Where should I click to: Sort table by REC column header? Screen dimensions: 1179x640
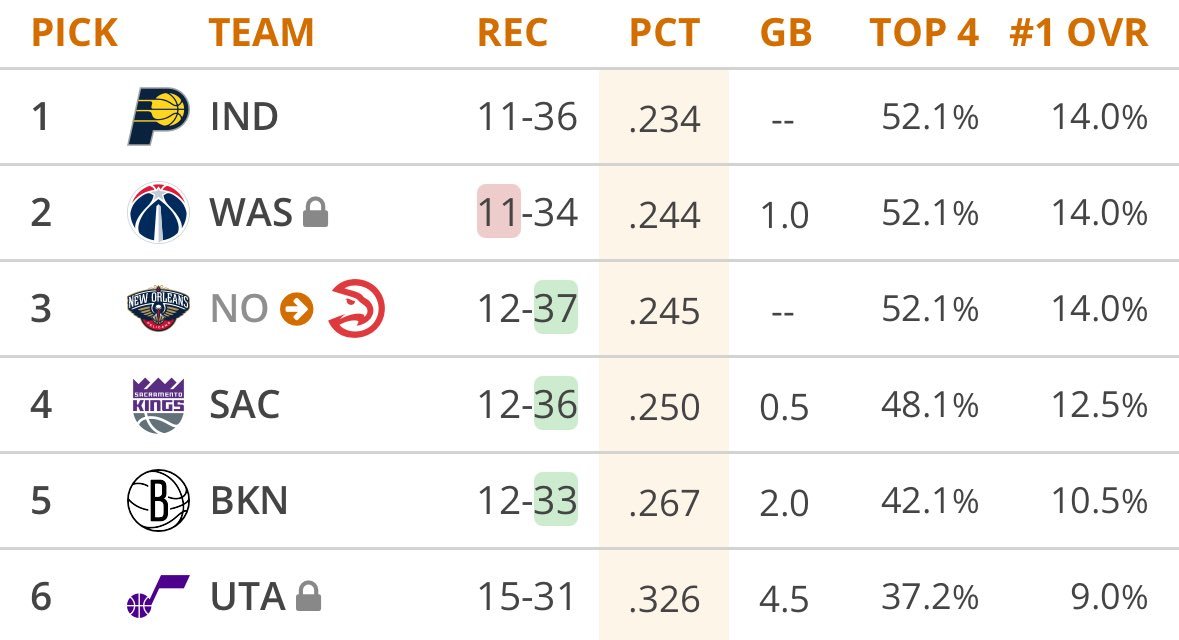(512, 33)
